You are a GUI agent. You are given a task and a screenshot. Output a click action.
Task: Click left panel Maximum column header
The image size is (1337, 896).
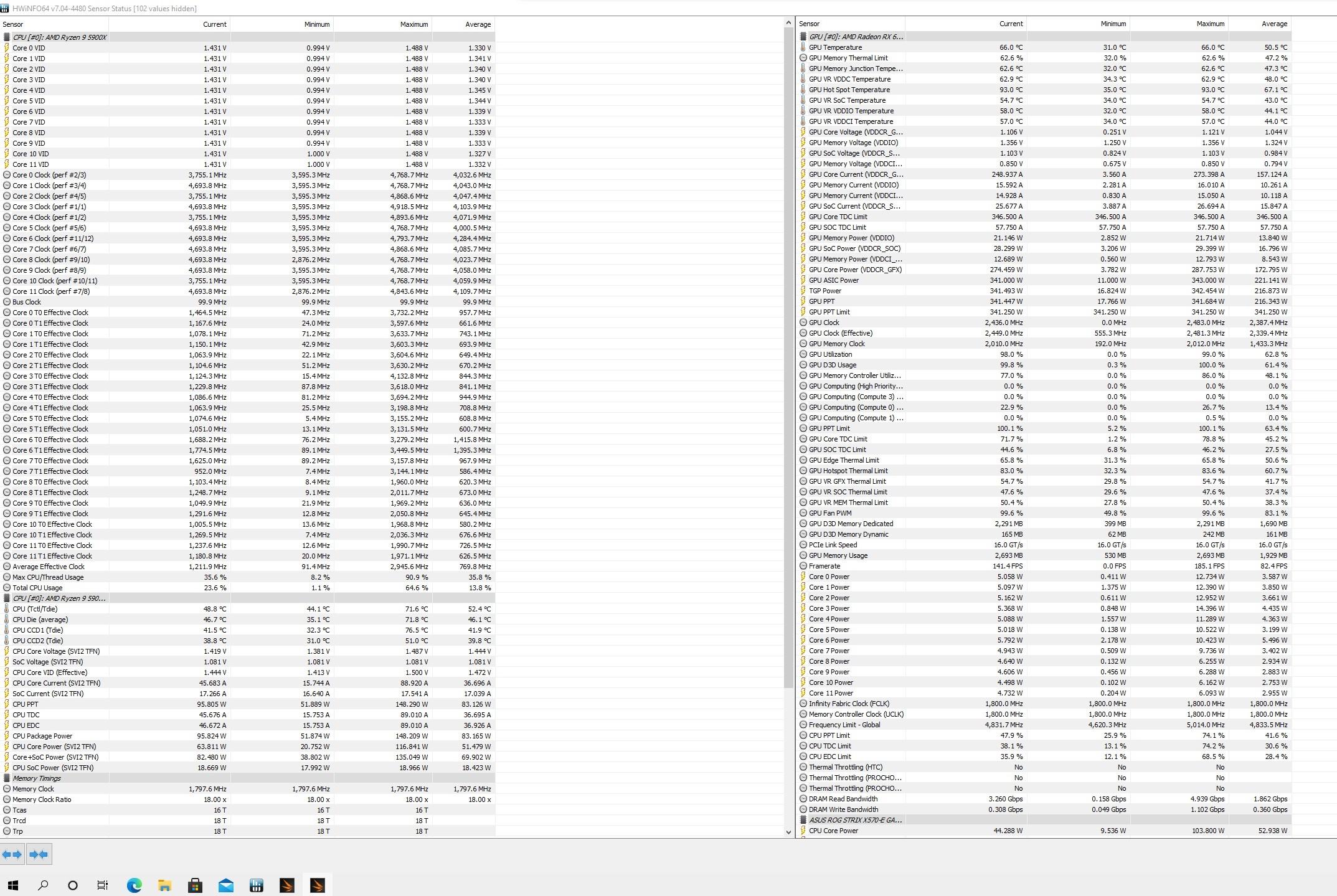coord(383,24)
